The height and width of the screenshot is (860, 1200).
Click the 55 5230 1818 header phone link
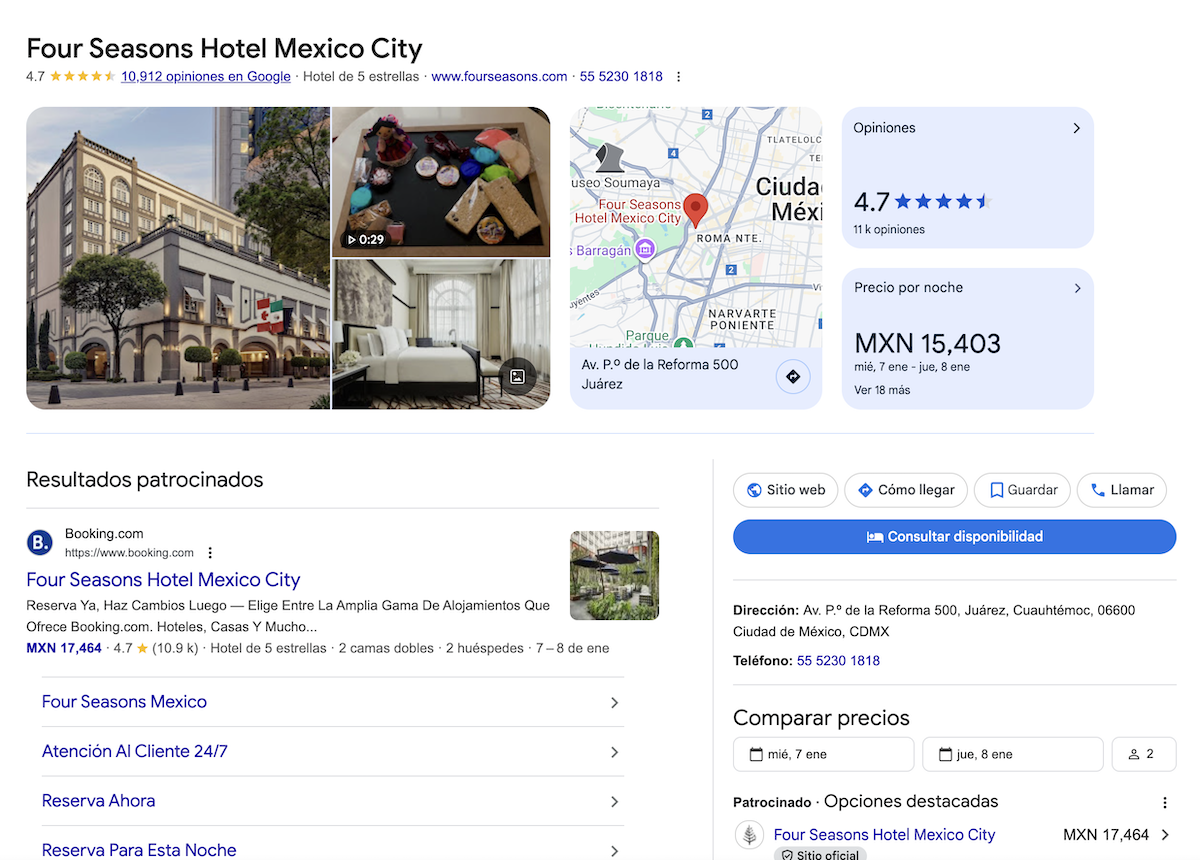621,77
